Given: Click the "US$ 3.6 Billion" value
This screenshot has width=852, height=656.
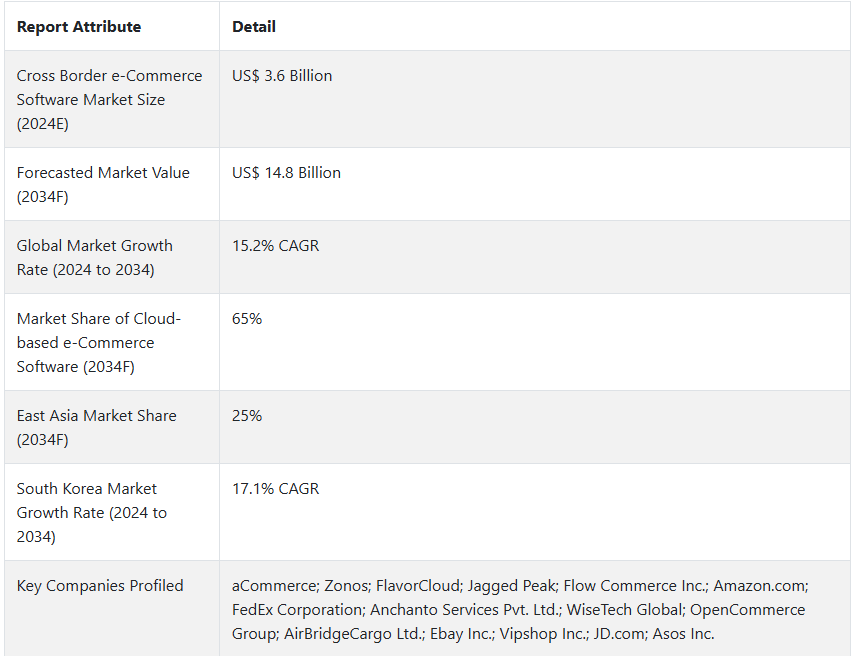Looking at the screenshot, I should click(x=282, y=76).
